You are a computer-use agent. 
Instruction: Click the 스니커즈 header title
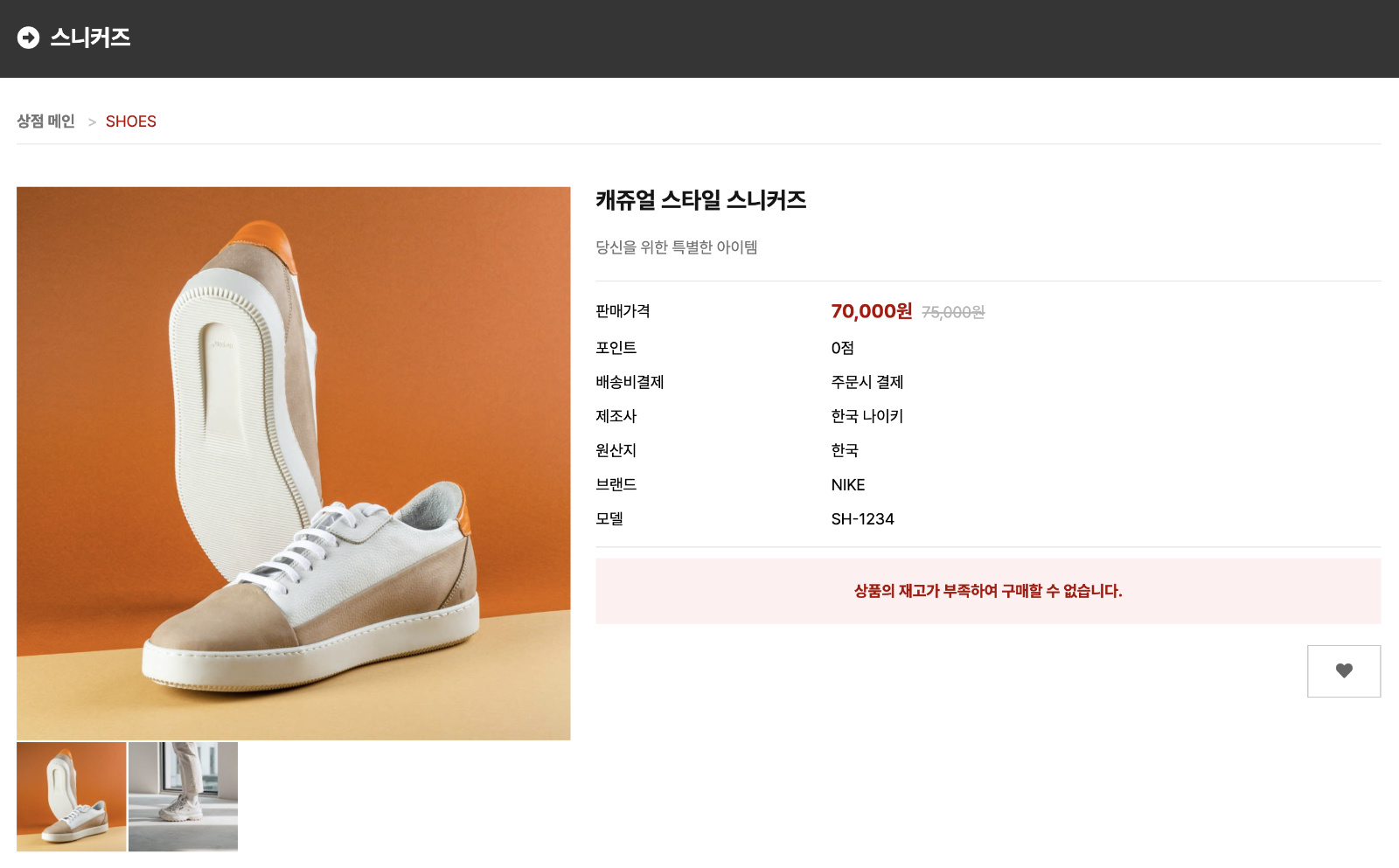(90, 38)
